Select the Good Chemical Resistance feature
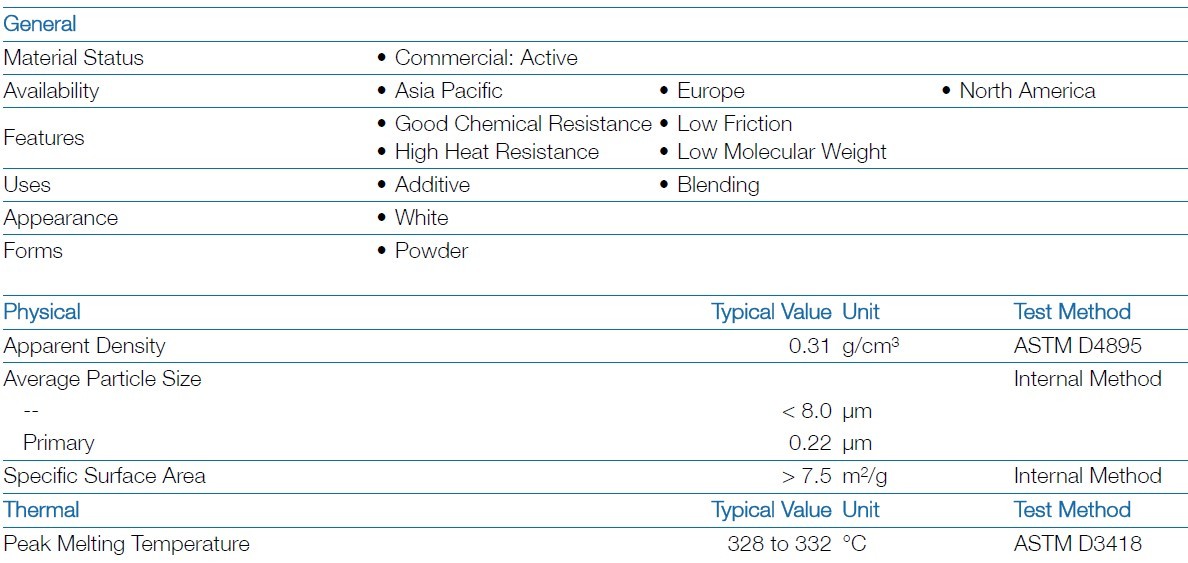The width and height of the screenshot is (1188, 563). [523, 124]
